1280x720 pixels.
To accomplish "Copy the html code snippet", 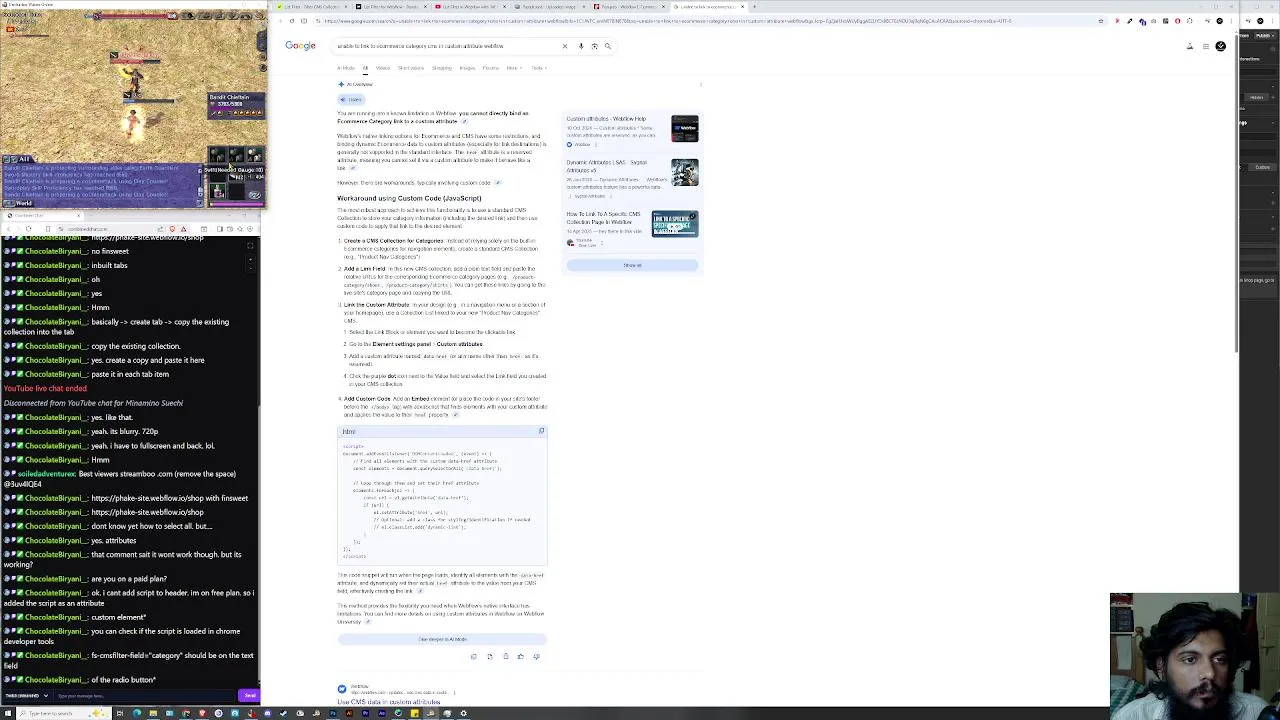I will tap(541, 431).
